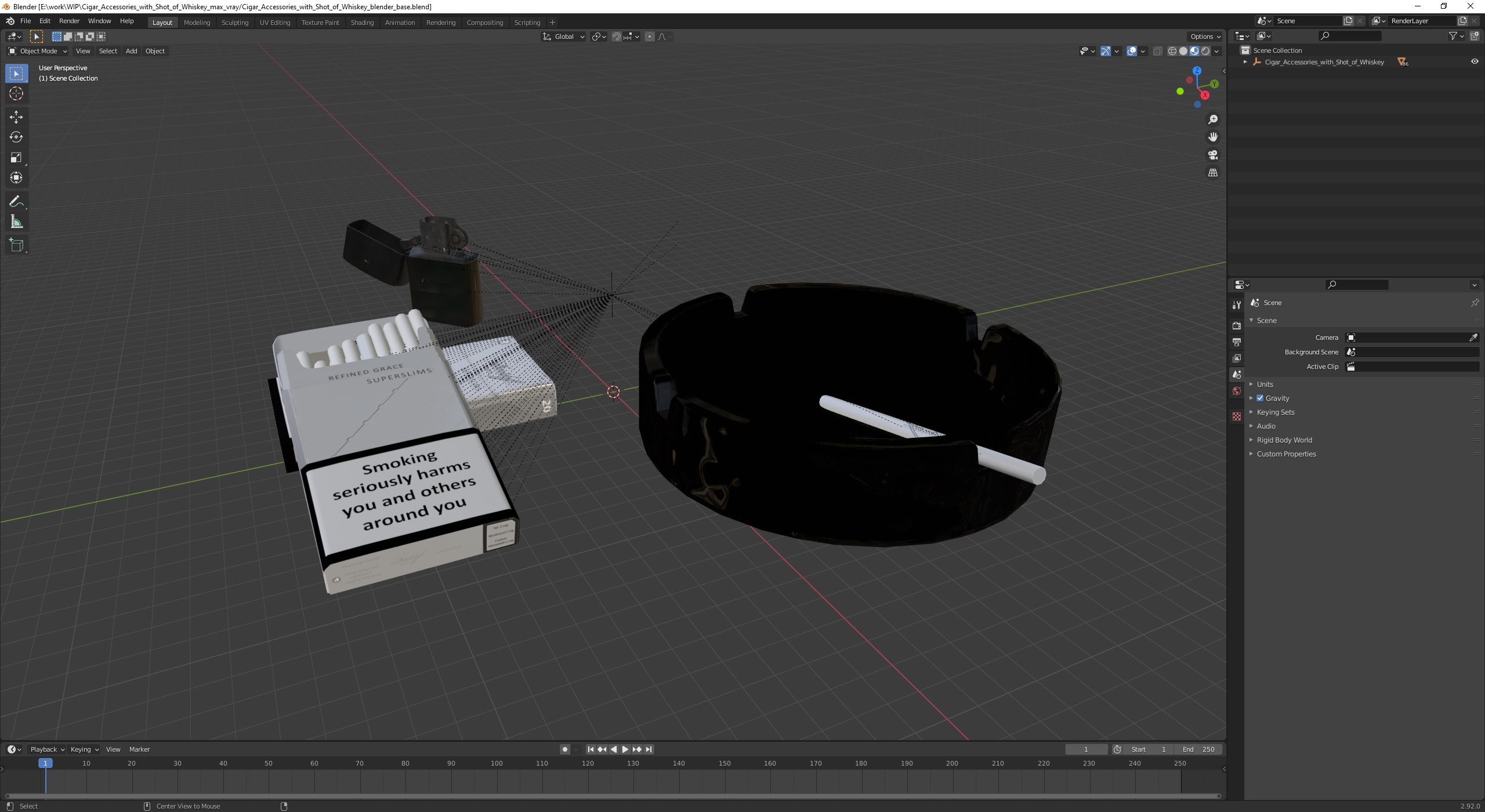
Task: Open the World properties tab
Action: [1237, 391]
